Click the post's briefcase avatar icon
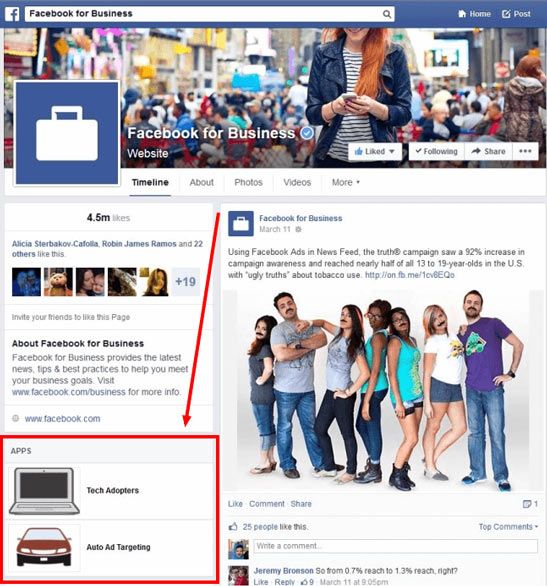The height and width of the screenshot is (586, 547). [241, 223]
